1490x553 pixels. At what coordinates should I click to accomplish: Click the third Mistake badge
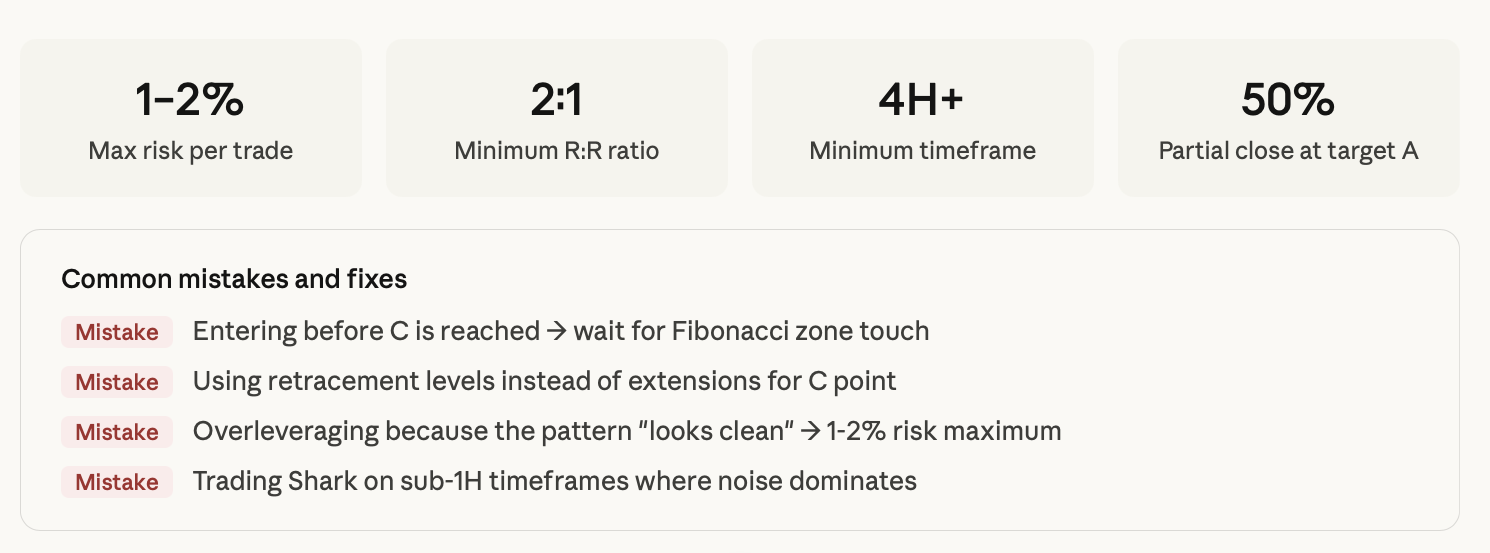tap(117, 432)
